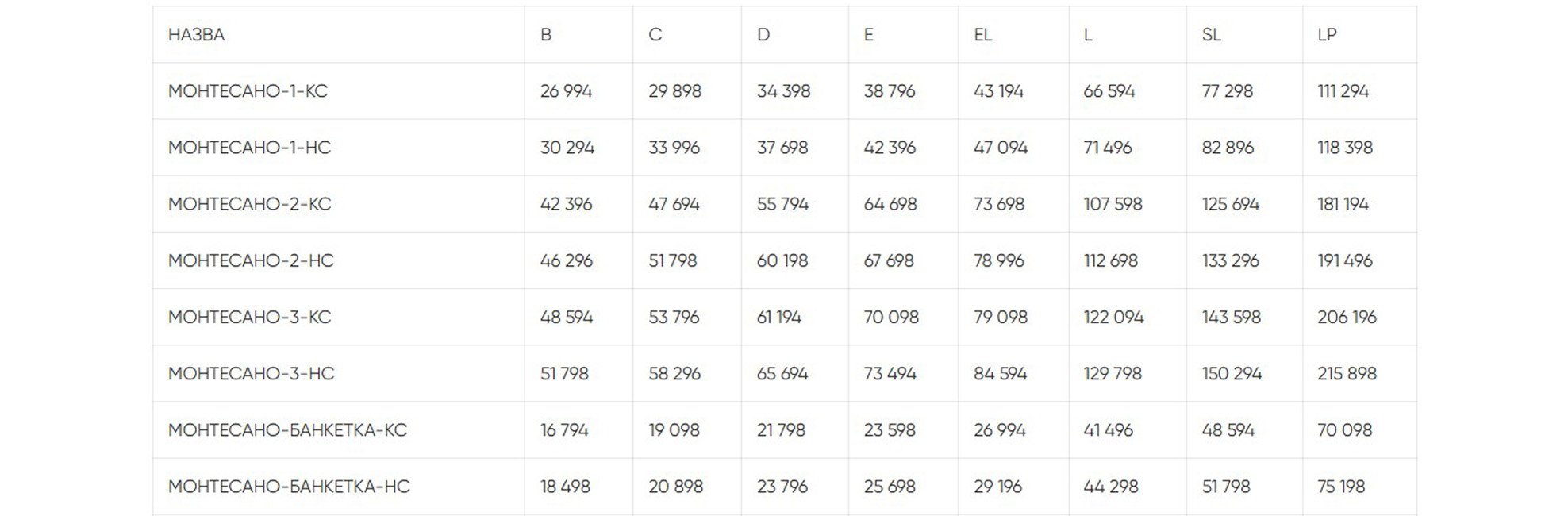Viewport: 1568px width, 516px height.
Task: Select the 75 198 price cell
Action: coord(1341,487)
